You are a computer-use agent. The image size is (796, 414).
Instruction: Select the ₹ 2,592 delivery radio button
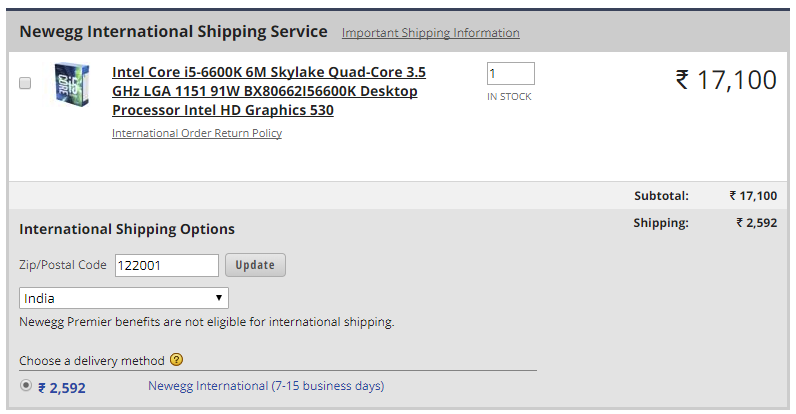tap(26, 386)
